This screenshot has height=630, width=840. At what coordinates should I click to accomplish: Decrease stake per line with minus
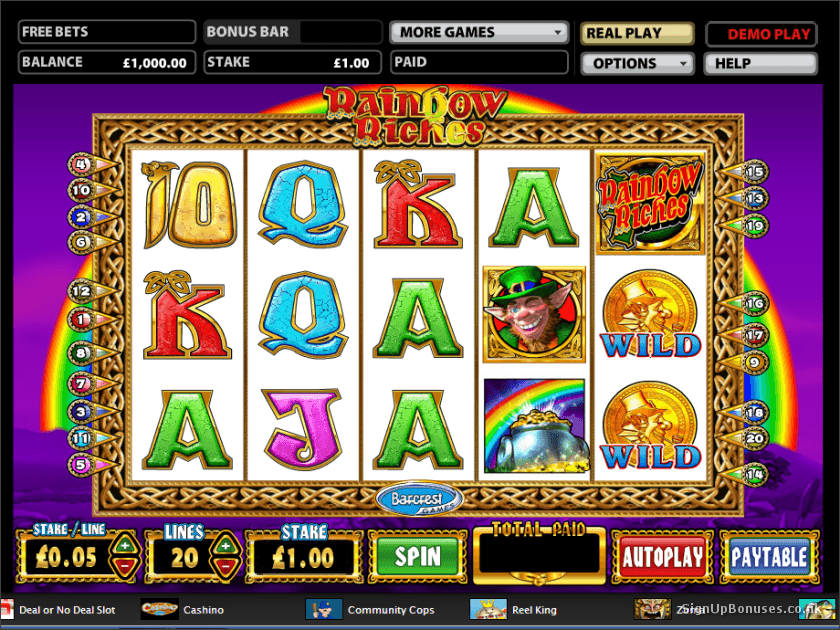[x=125, y=566]
